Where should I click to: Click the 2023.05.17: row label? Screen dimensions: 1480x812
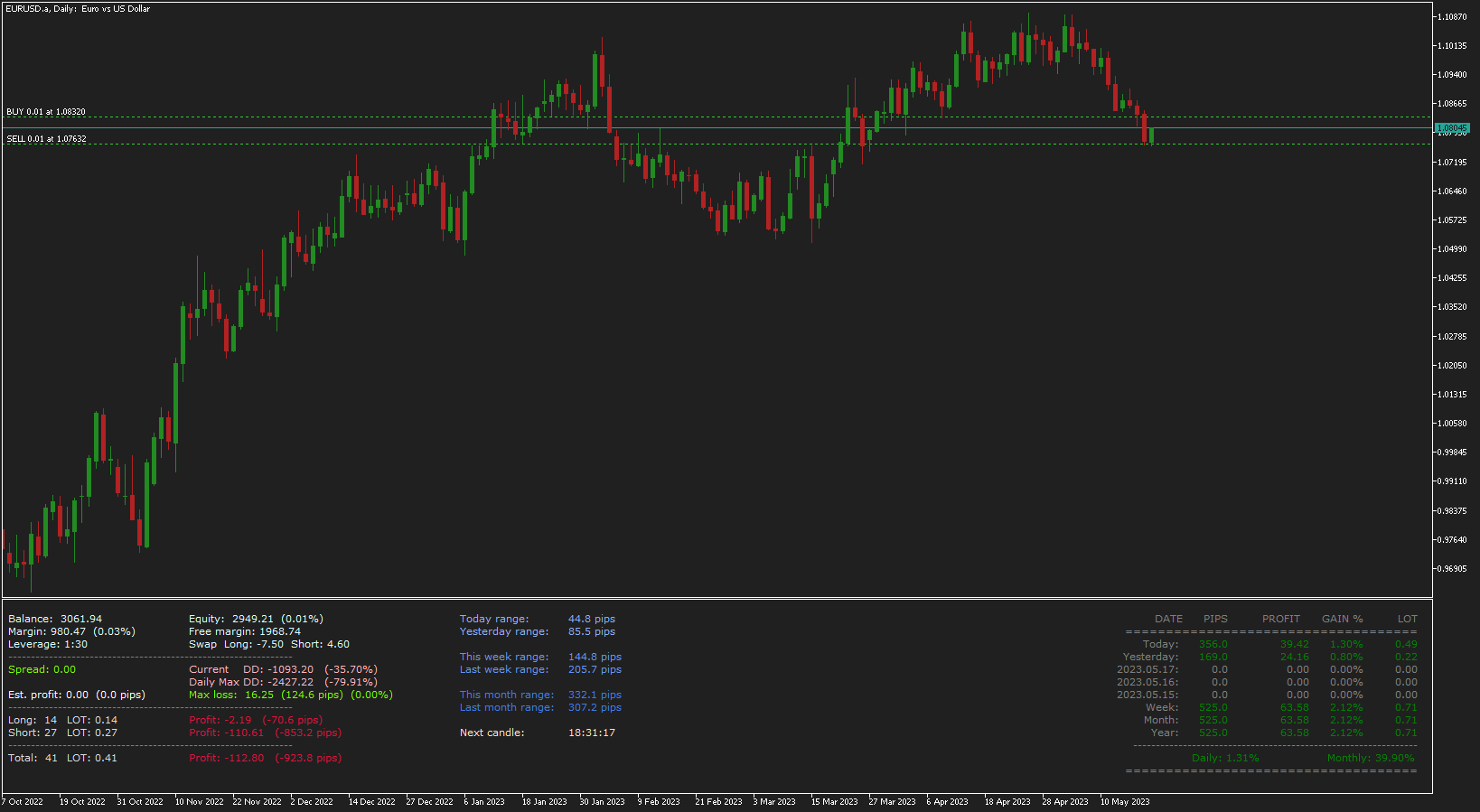point(1147,670)
